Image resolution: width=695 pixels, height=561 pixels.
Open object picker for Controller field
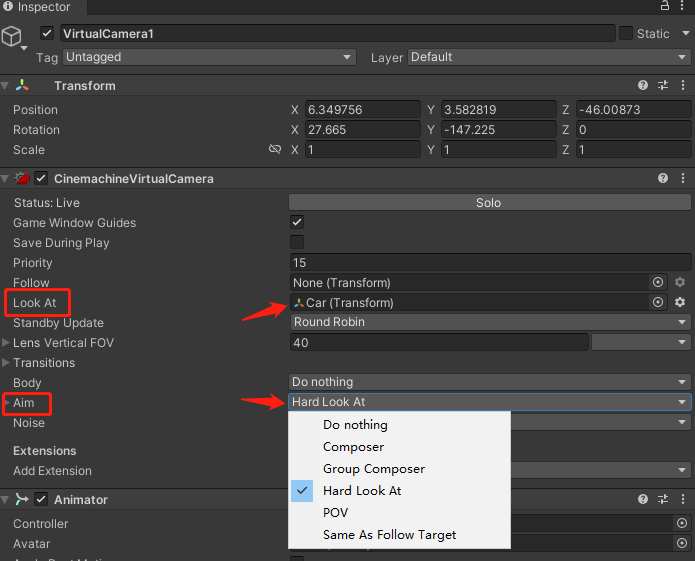coord(682,523)
